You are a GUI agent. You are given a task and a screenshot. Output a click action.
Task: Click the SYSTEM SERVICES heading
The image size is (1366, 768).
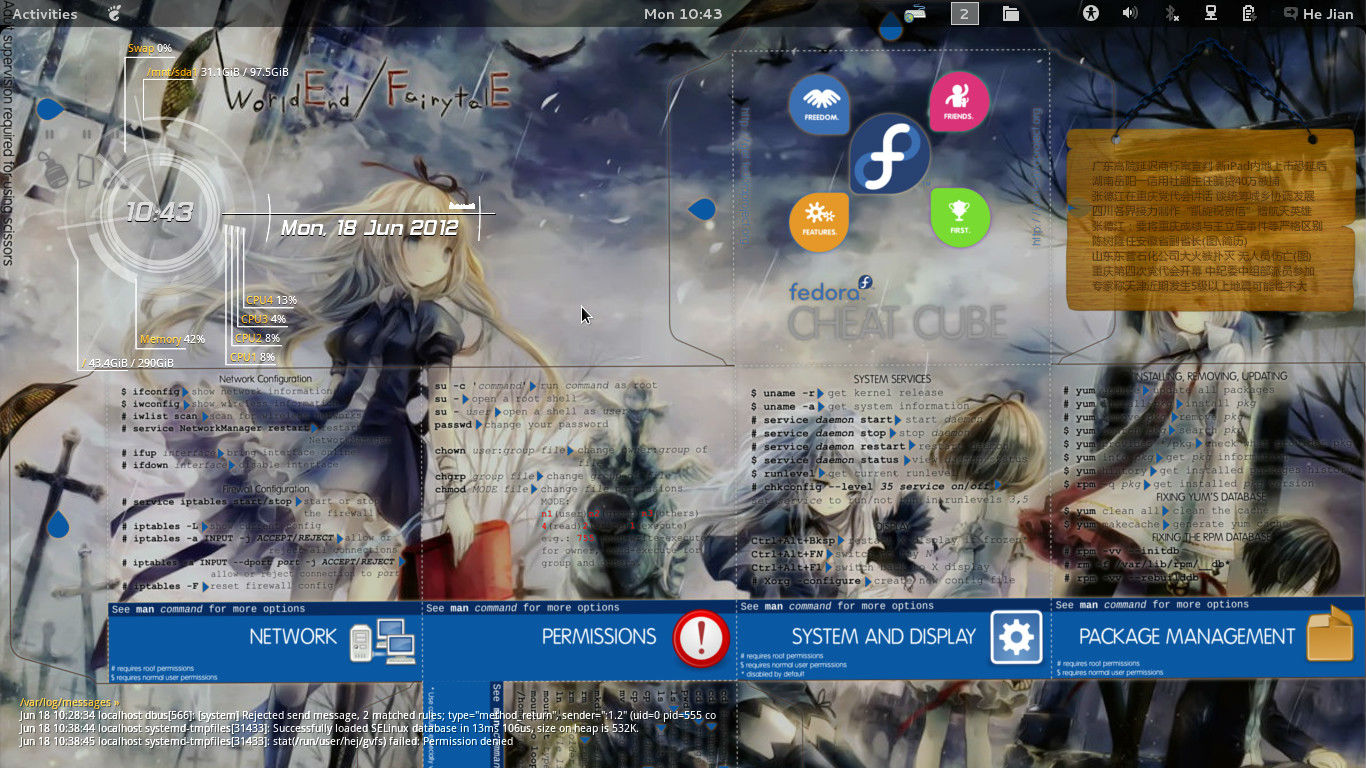pos(892,379)
